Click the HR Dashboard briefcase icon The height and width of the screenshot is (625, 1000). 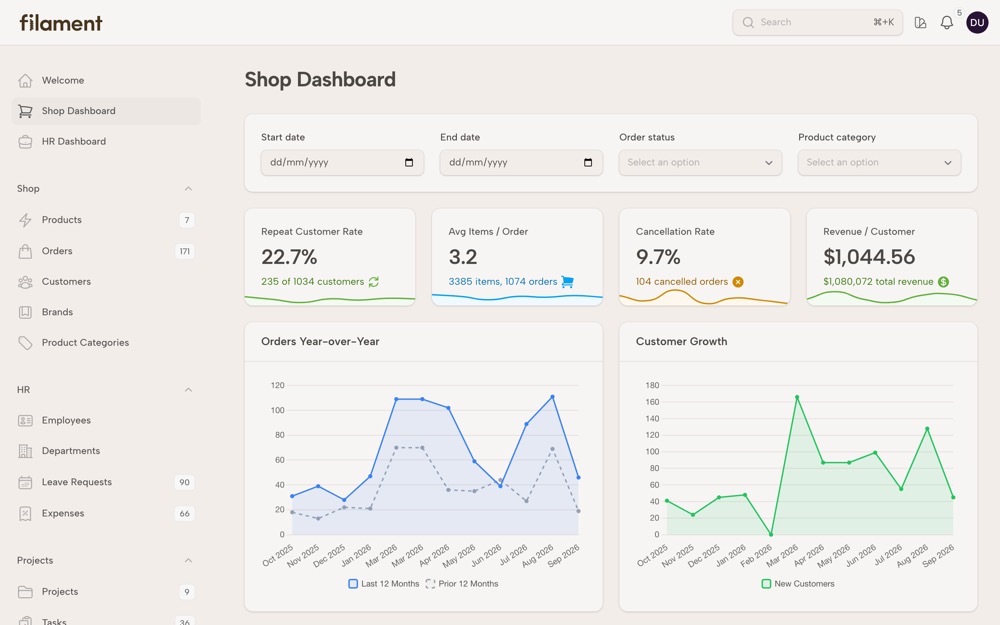pyautogui.click(x=25, y=142)
